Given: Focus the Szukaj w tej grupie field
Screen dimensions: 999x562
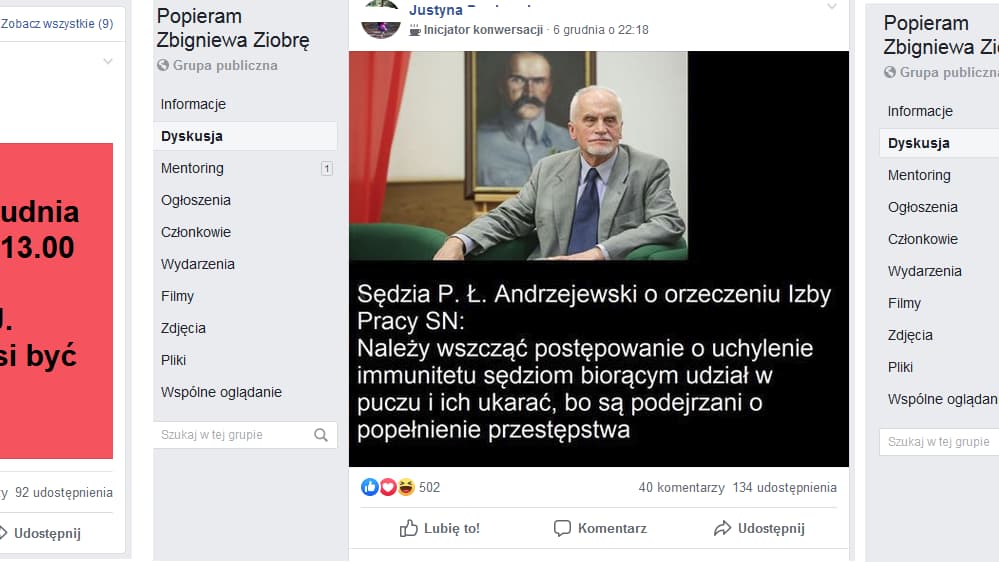Looking at the screenshot, I should (233, 435).
